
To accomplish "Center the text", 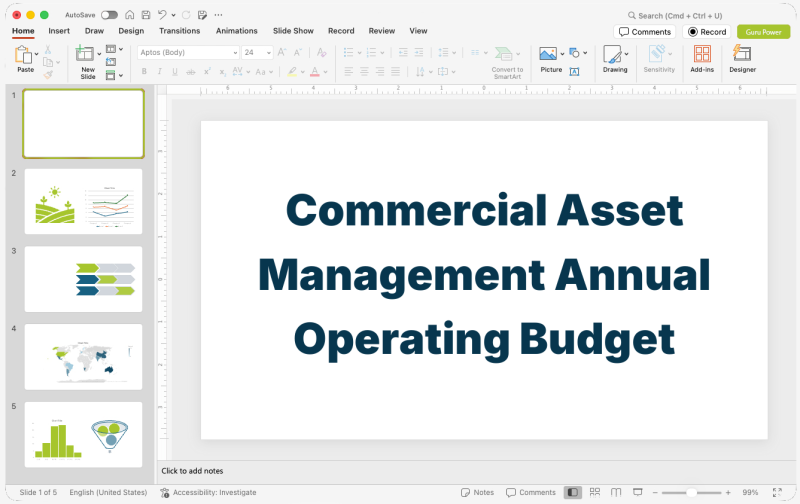I will (364, 72).
